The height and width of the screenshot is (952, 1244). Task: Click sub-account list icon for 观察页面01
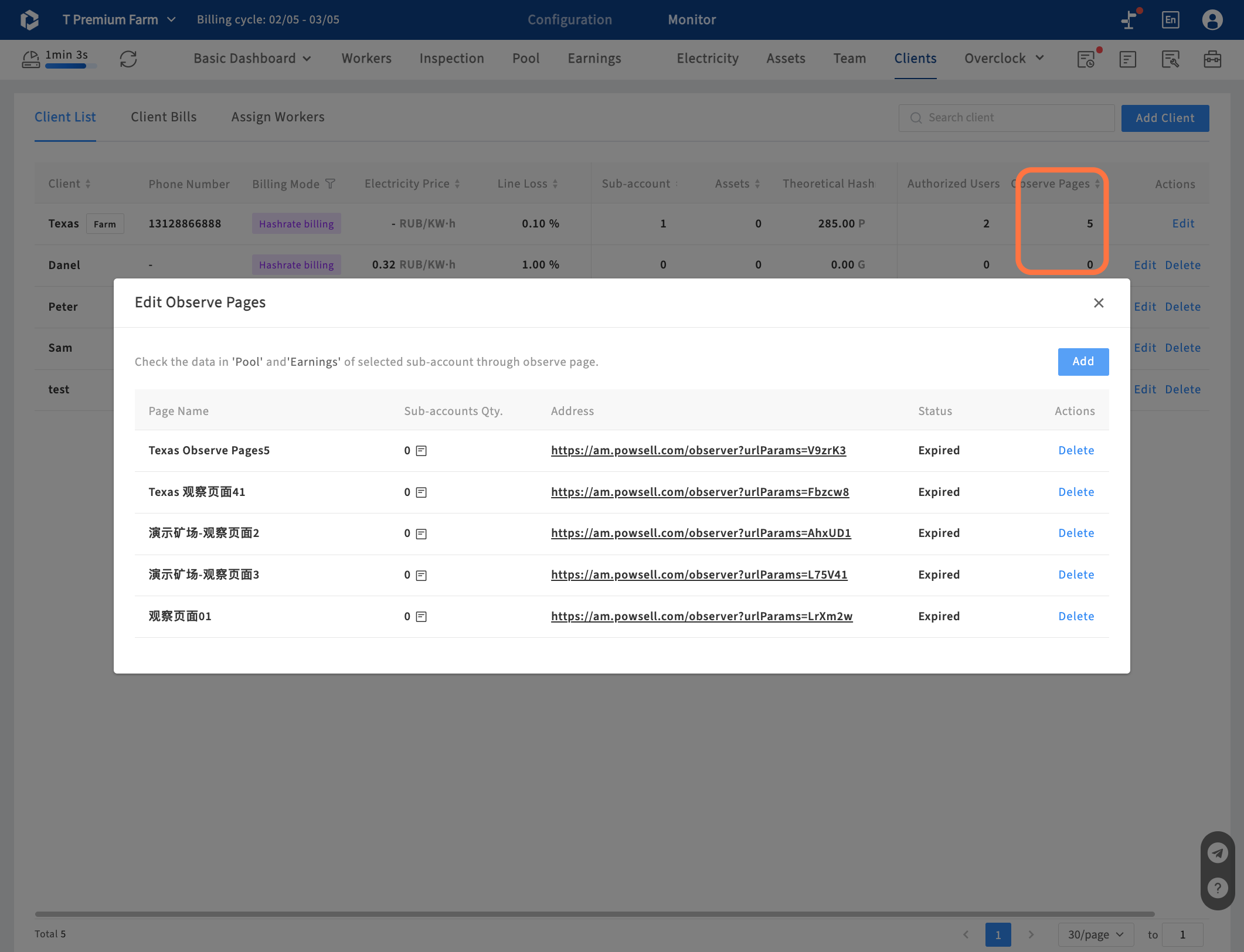coord(421,617)
